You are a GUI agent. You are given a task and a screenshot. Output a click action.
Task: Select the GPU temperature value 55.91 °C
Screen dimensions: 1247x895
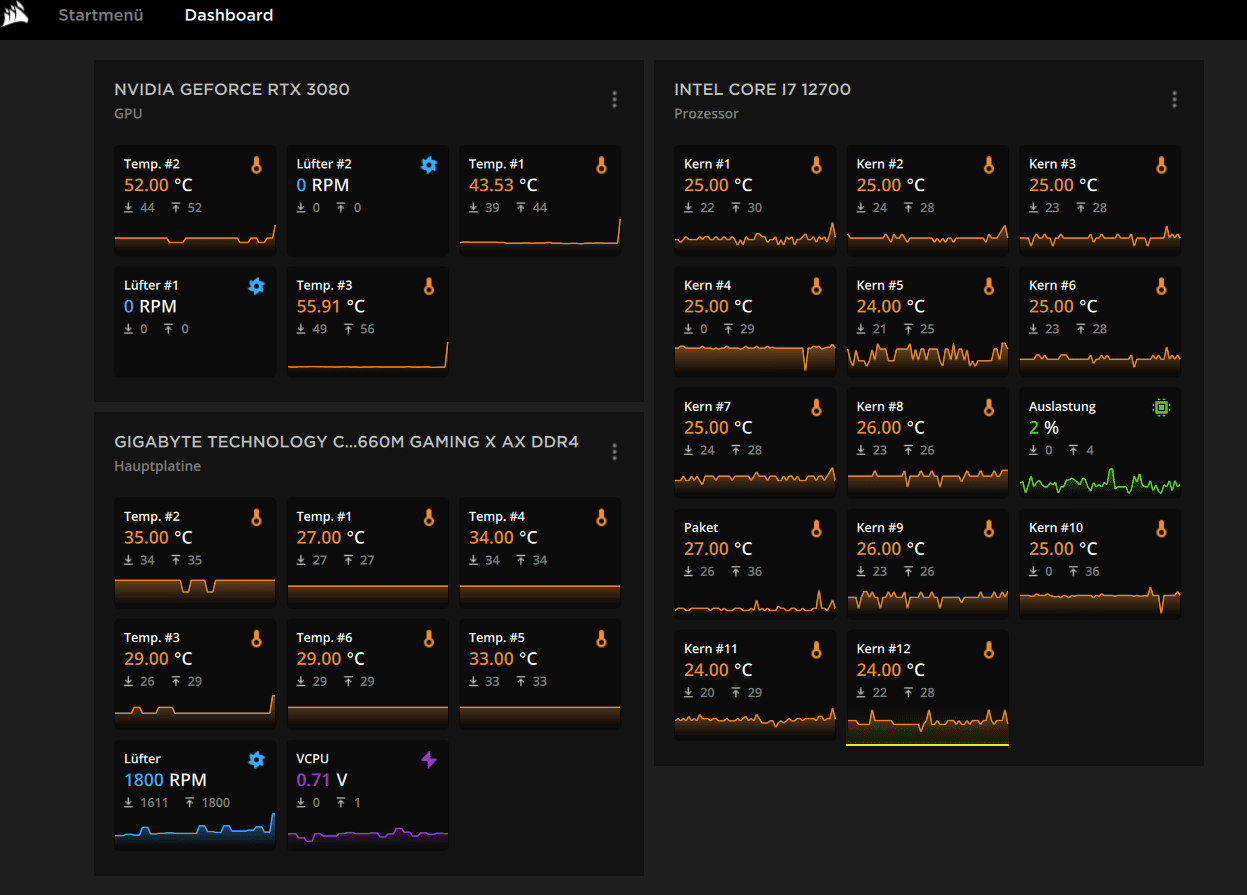point(331,306)
